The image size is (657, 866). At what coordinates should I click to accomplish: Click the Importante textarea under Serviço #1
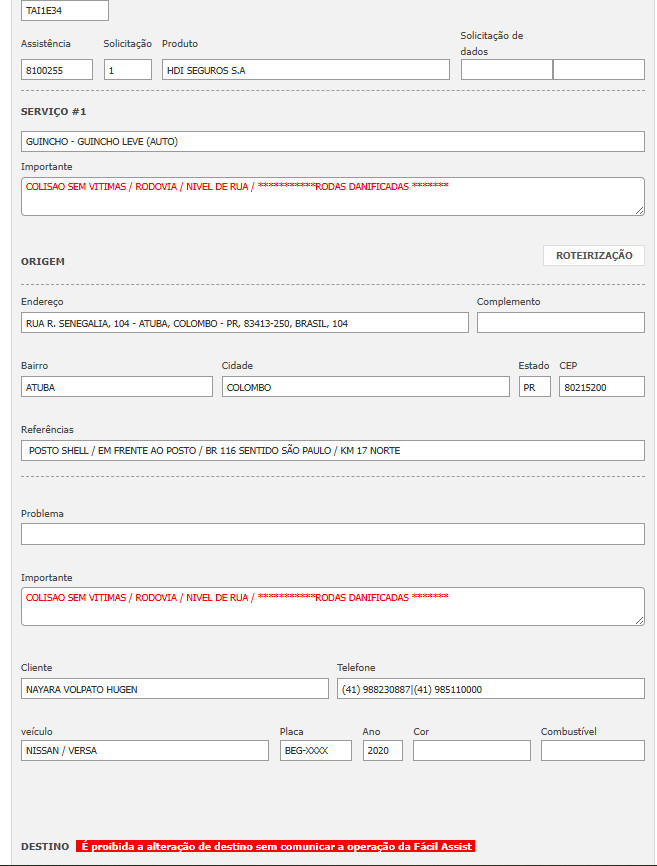[x=332, y=196]
